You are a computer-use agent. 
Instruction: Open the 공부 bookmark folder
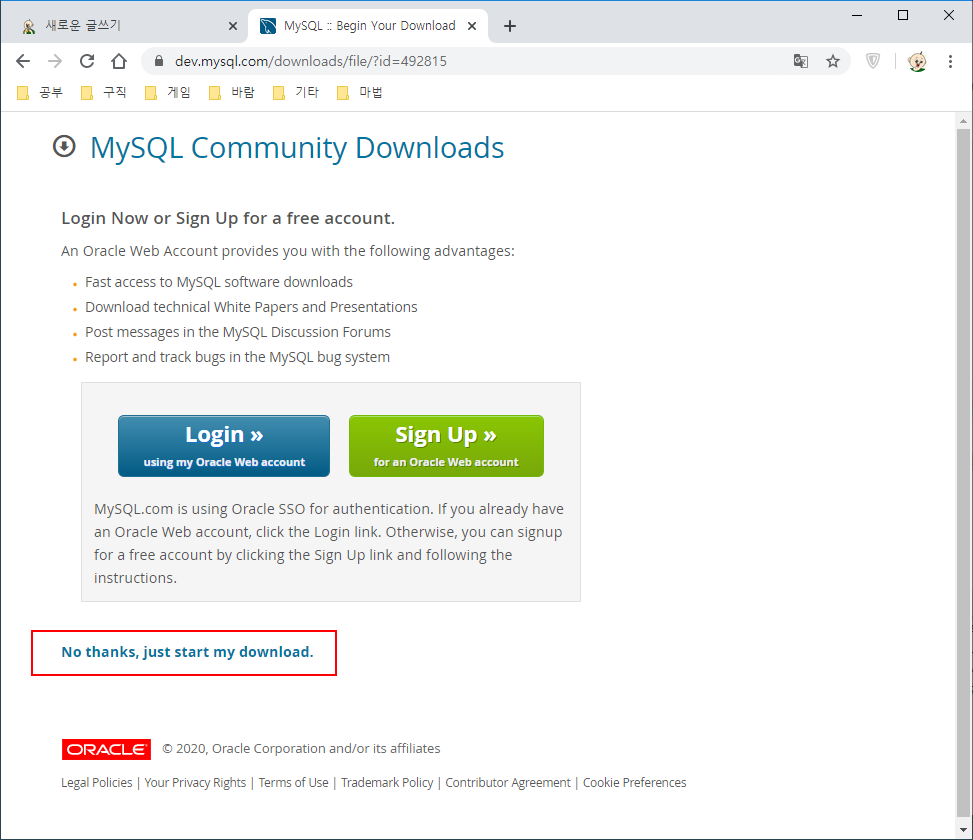click(40, 92)
